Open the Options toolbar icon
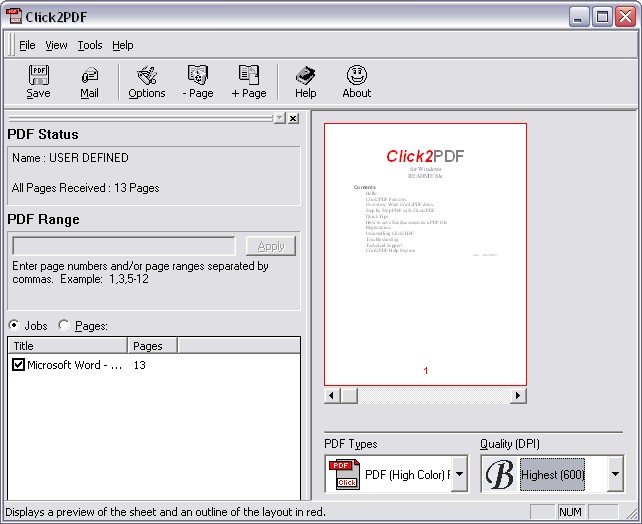This screenshot has height=524, width=642. click(147, 75)
